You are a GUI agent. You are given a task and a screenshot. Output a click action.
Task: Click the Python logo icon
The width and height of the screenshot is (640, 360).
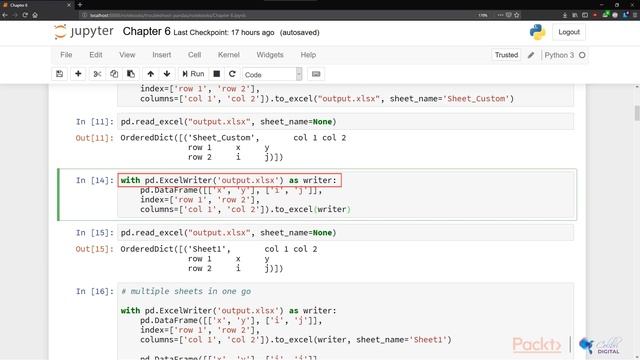(x=538, y=32)
